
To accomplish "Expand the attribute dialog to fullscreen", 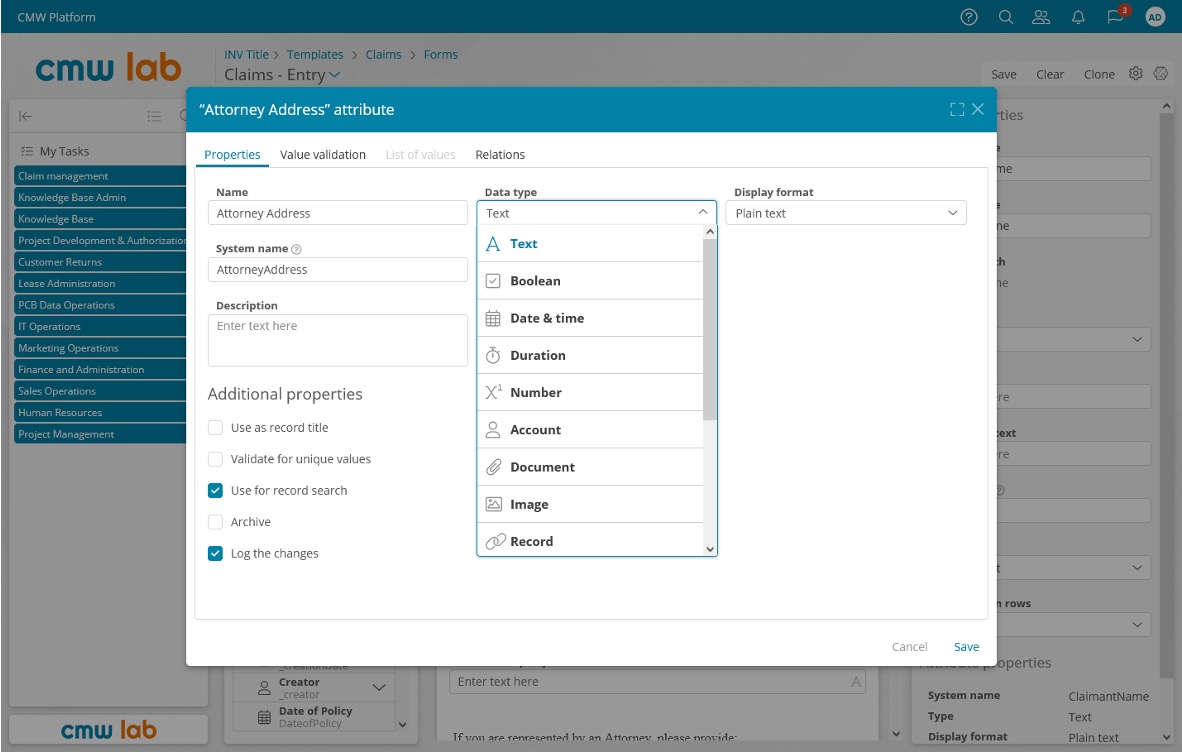I will pyautogui.click(x=957, y=109).
